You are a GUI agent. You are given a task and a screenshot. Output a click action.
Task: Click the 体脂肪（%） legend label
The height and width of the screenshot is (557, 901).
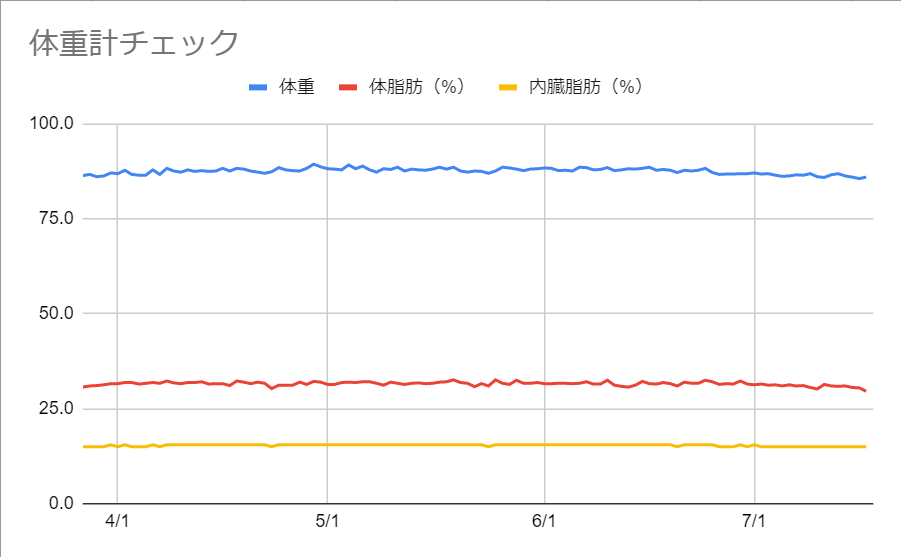click(417, 87)
